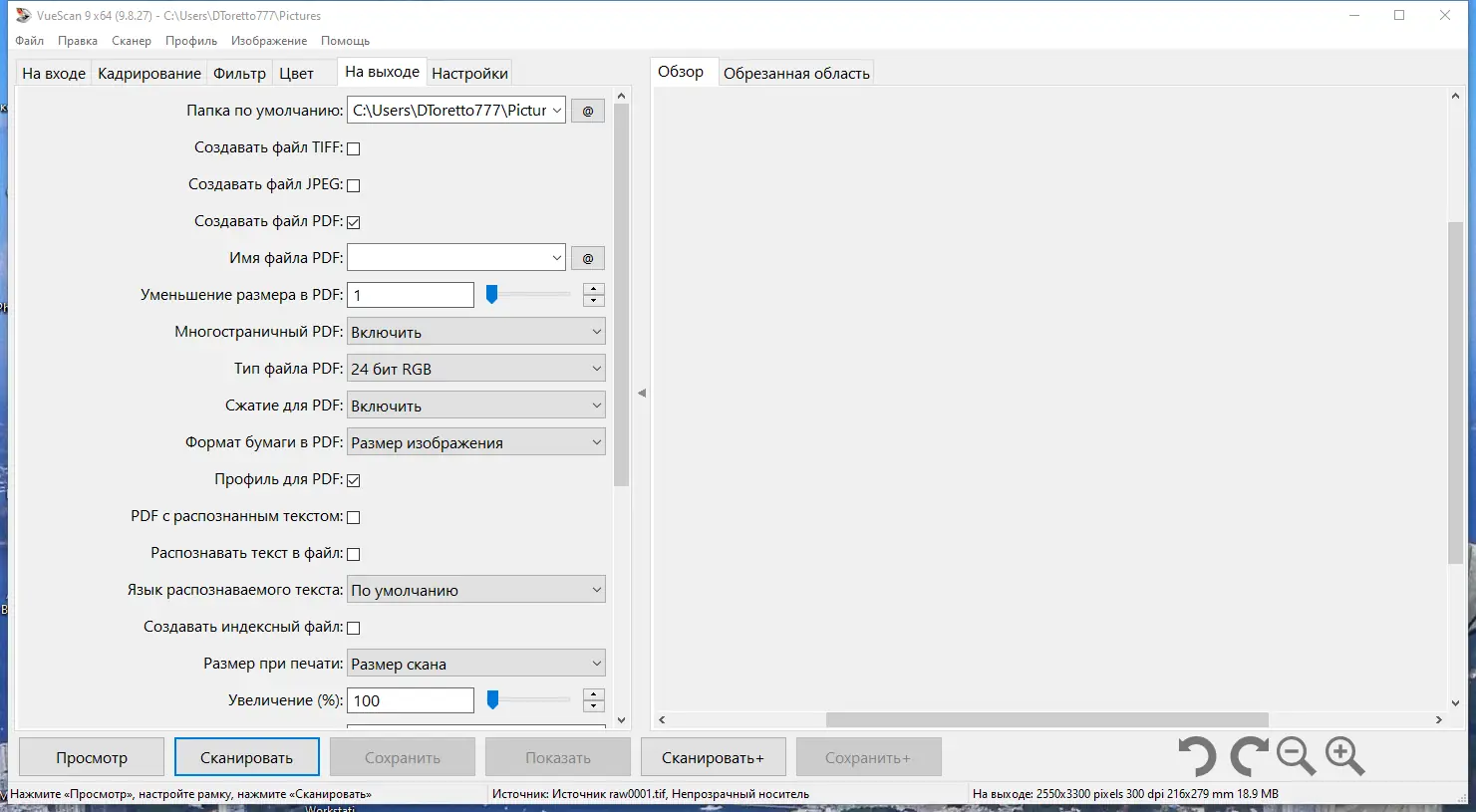Image resolution: width=1476 pixels, height=812 pixels.
Task: Switch to the 'Фильтр' tab
Action: tap(240, 73)
